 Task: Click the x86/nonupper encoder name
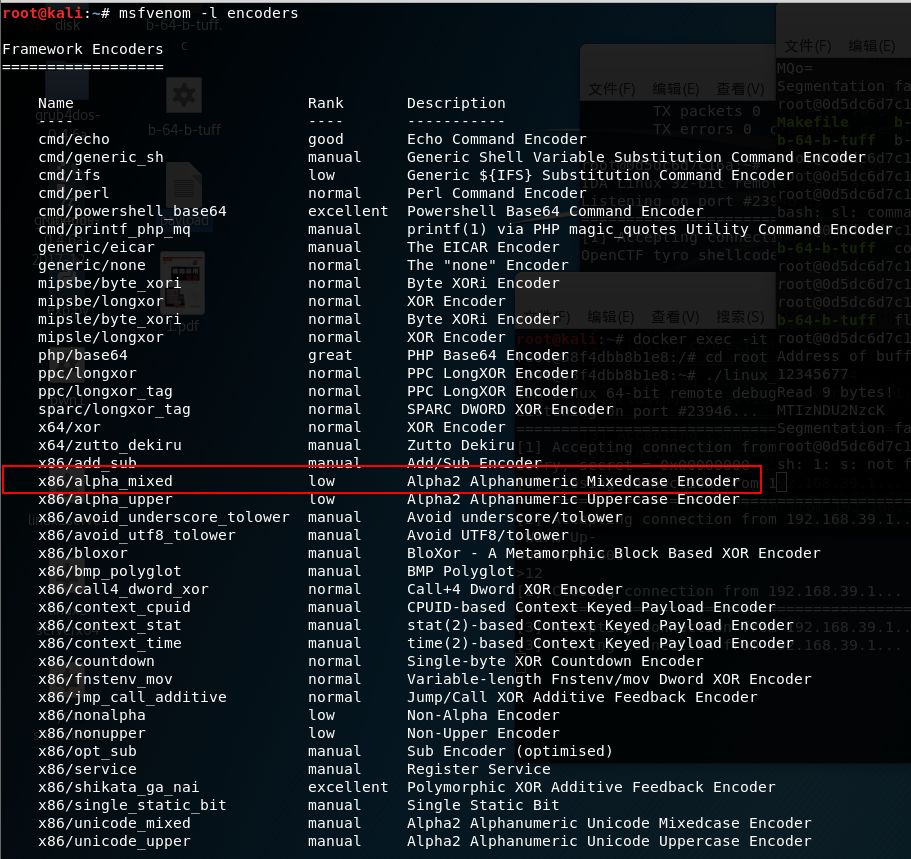(92, 733)
